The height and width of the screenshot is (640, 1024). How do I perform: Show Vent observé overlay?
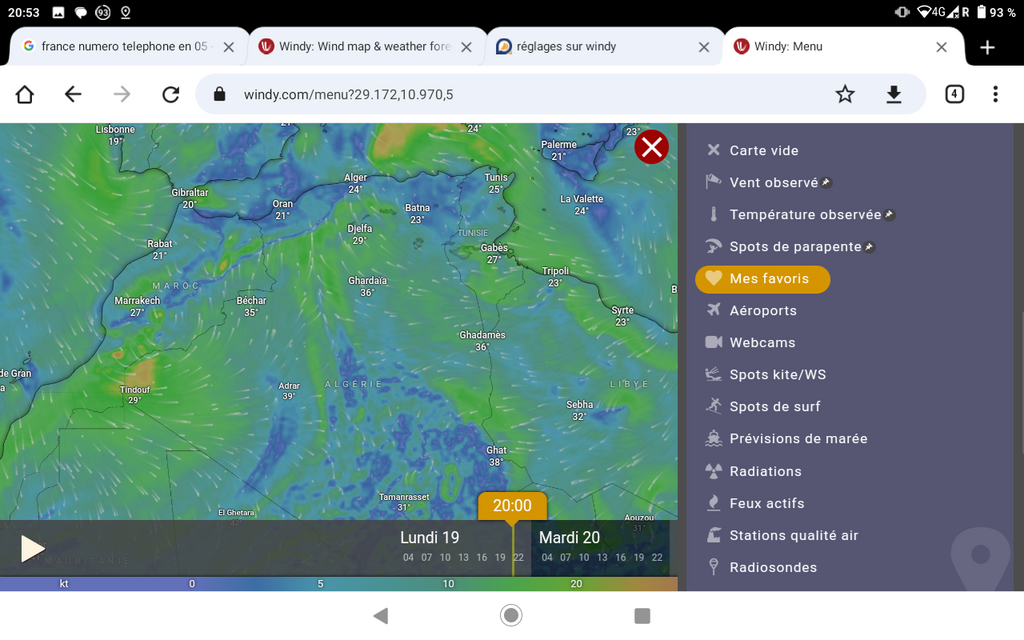pyautogui.click(x=773, y=183)
